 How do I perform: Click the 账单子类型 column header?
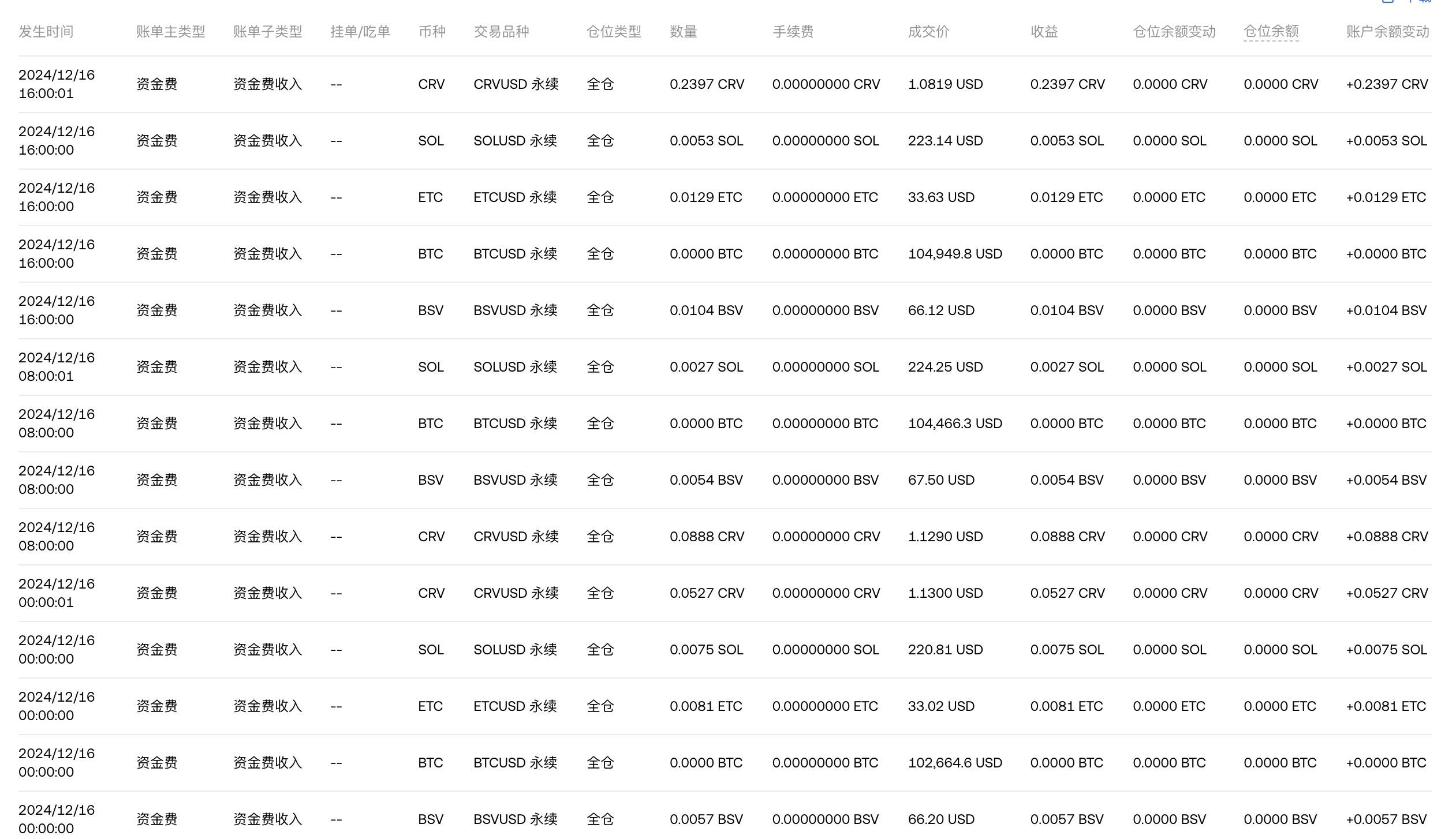pyautogui.click(x=267, y=32)
